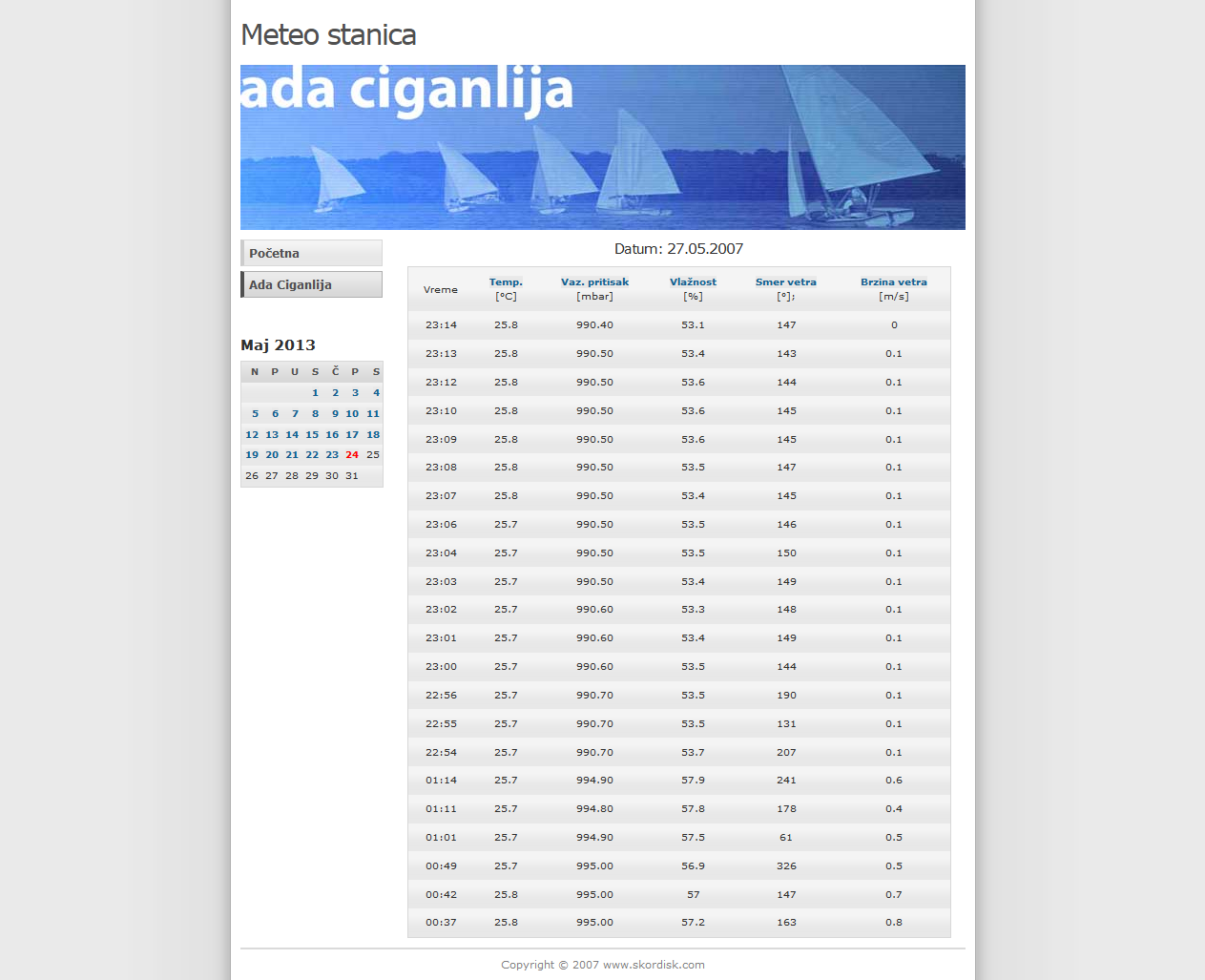
Task: Select day 1 in the calendar
Action: coord(315,393)
